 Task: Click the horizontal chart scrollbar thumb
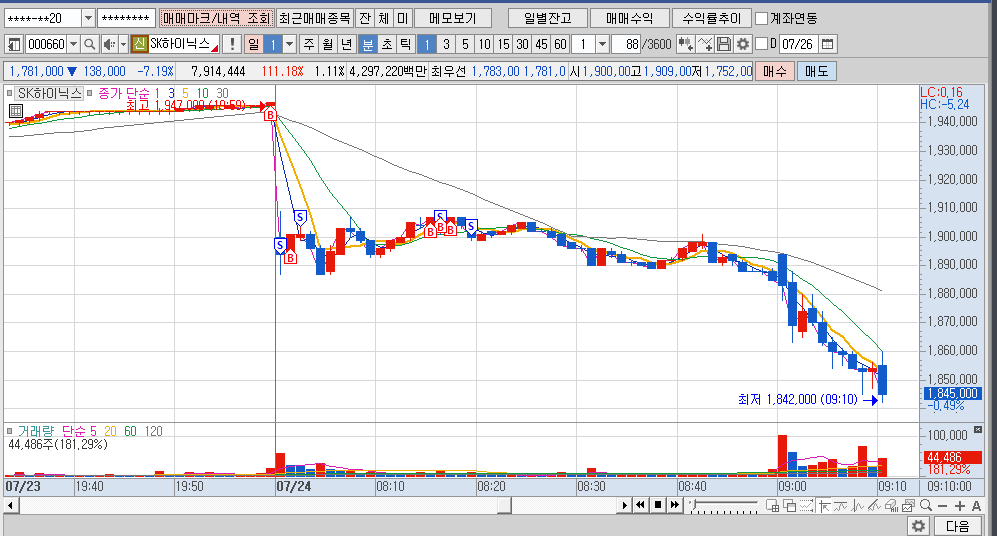point(505,505)
